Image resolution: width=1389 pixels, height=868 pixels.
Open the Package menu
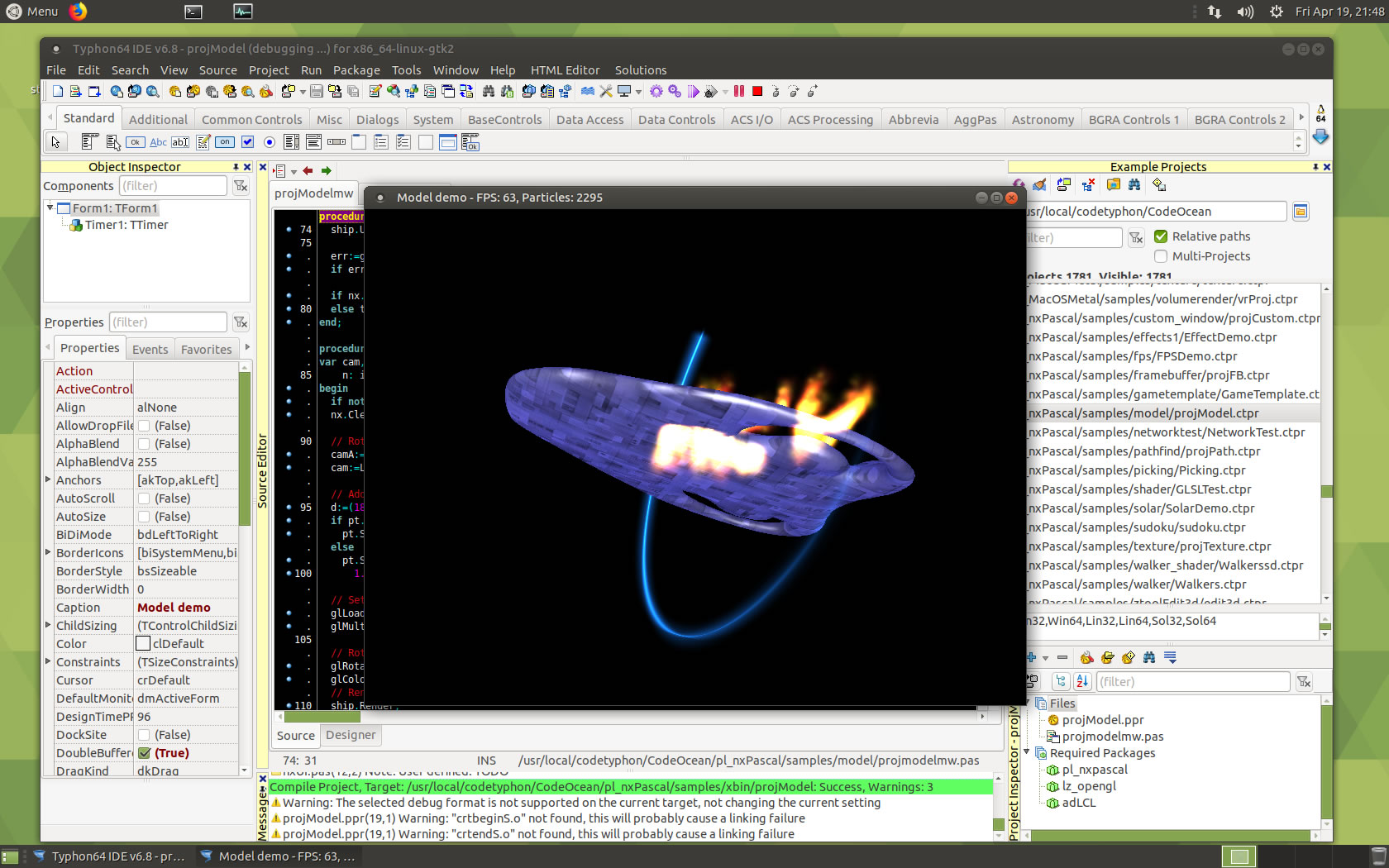click(356, 70)
